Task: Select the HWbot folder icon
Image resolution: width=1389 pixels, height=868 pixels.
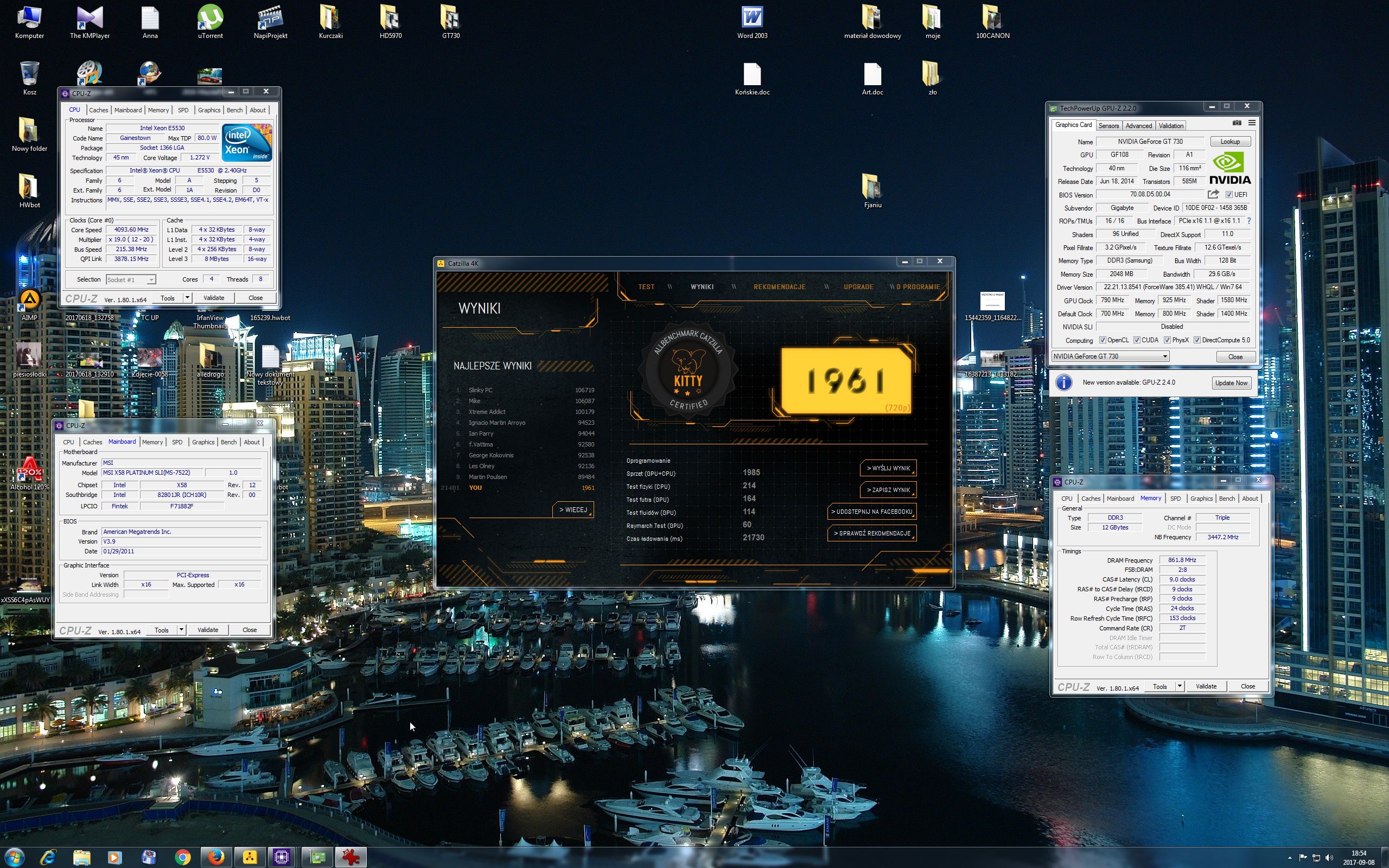Action: pos(29,191)
